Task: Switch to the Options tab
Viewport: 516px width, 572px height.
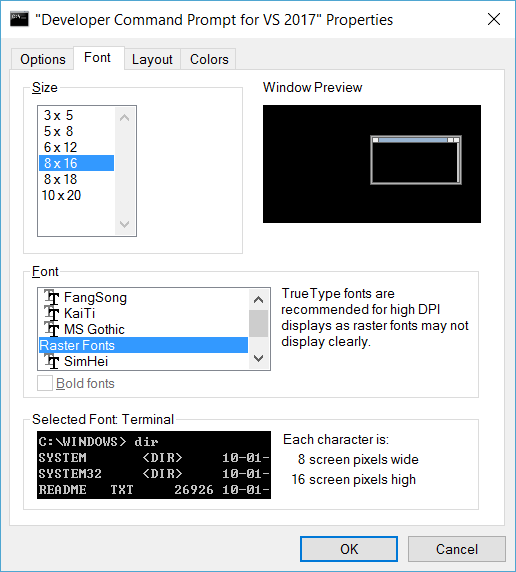Action: pos(43,59)
